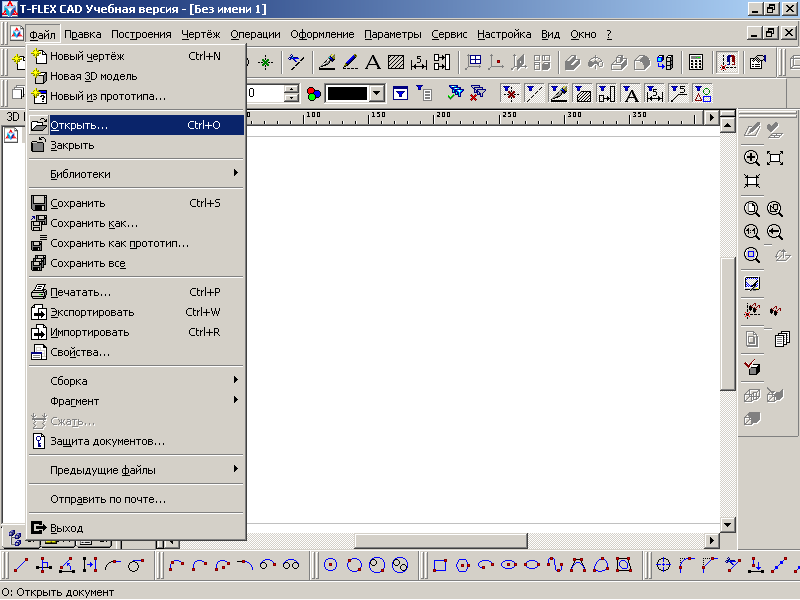Select the hatch fill tool in top toolbar

[x=396, y=62]
